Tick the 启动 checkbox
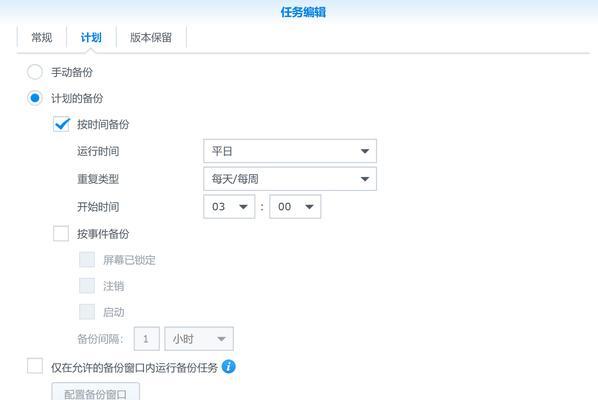Screen dimensions: 598x400 point(87,312)
